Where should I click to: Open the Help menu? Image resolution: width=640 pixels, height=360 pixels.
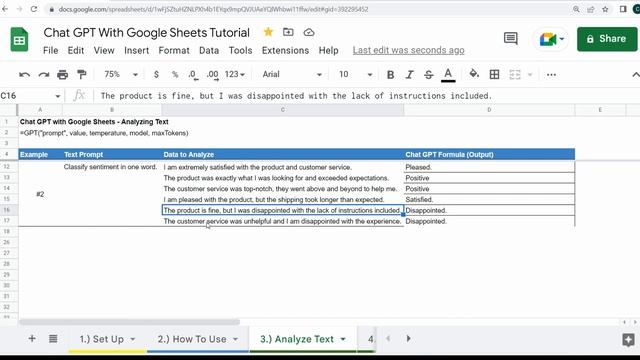point(329,51)
